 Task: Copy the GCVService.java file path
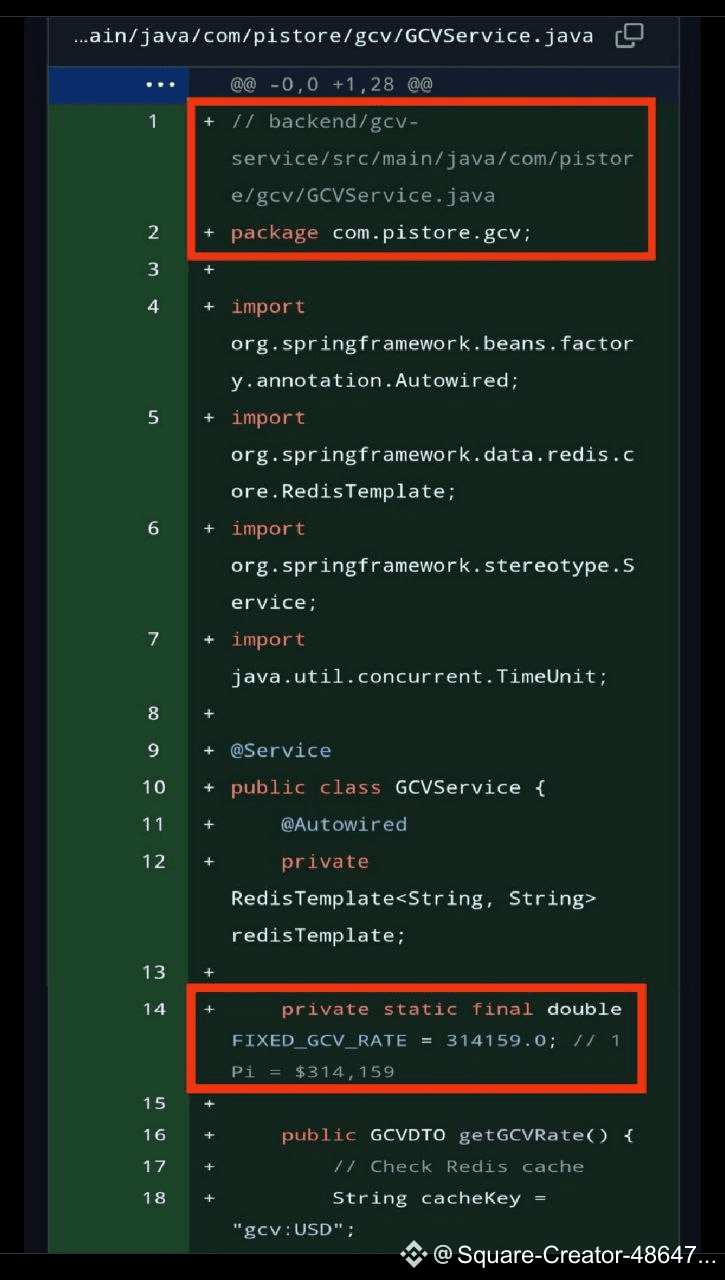629,37
